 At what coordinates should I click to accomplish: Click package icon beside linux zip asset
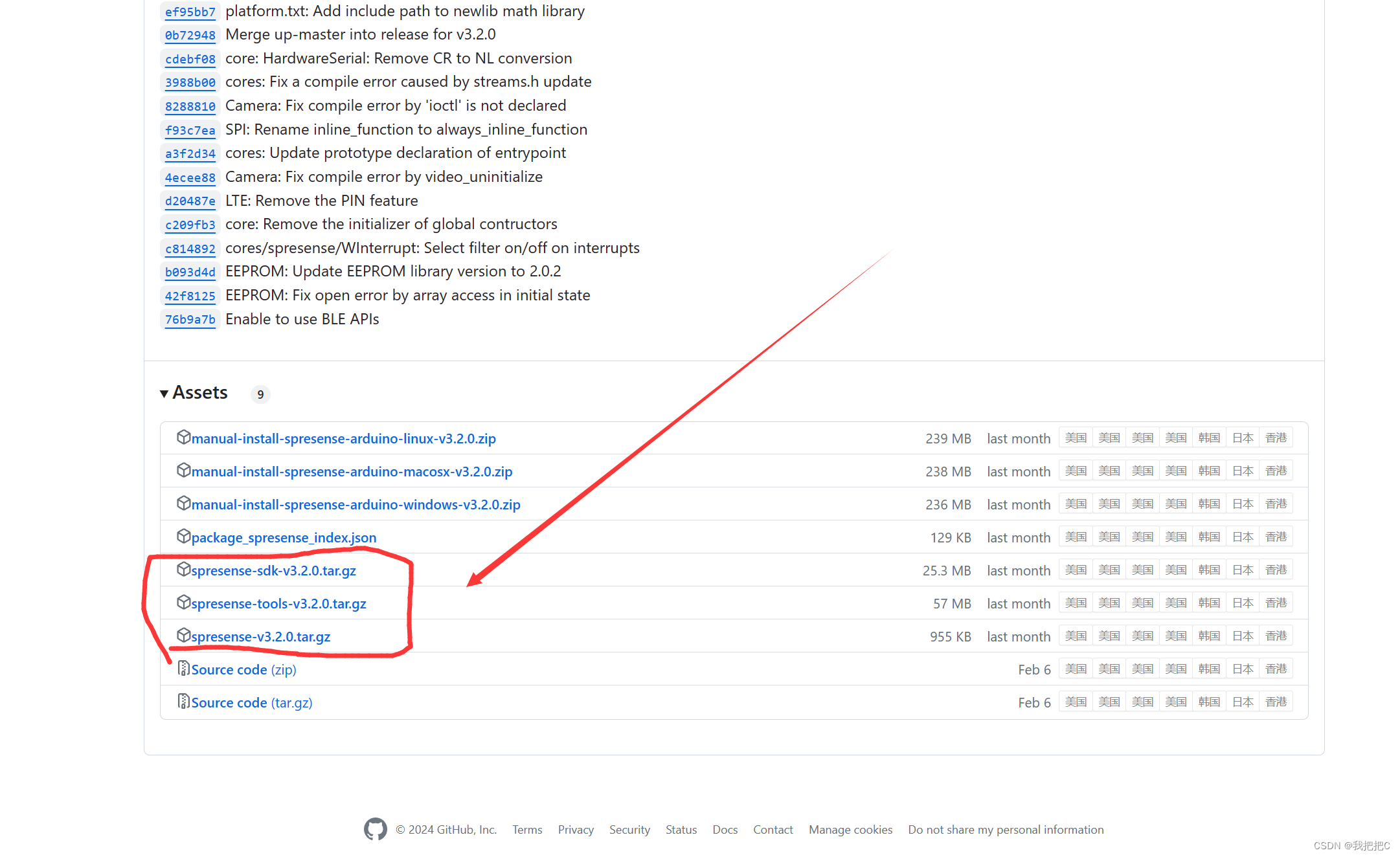[183, 438]
